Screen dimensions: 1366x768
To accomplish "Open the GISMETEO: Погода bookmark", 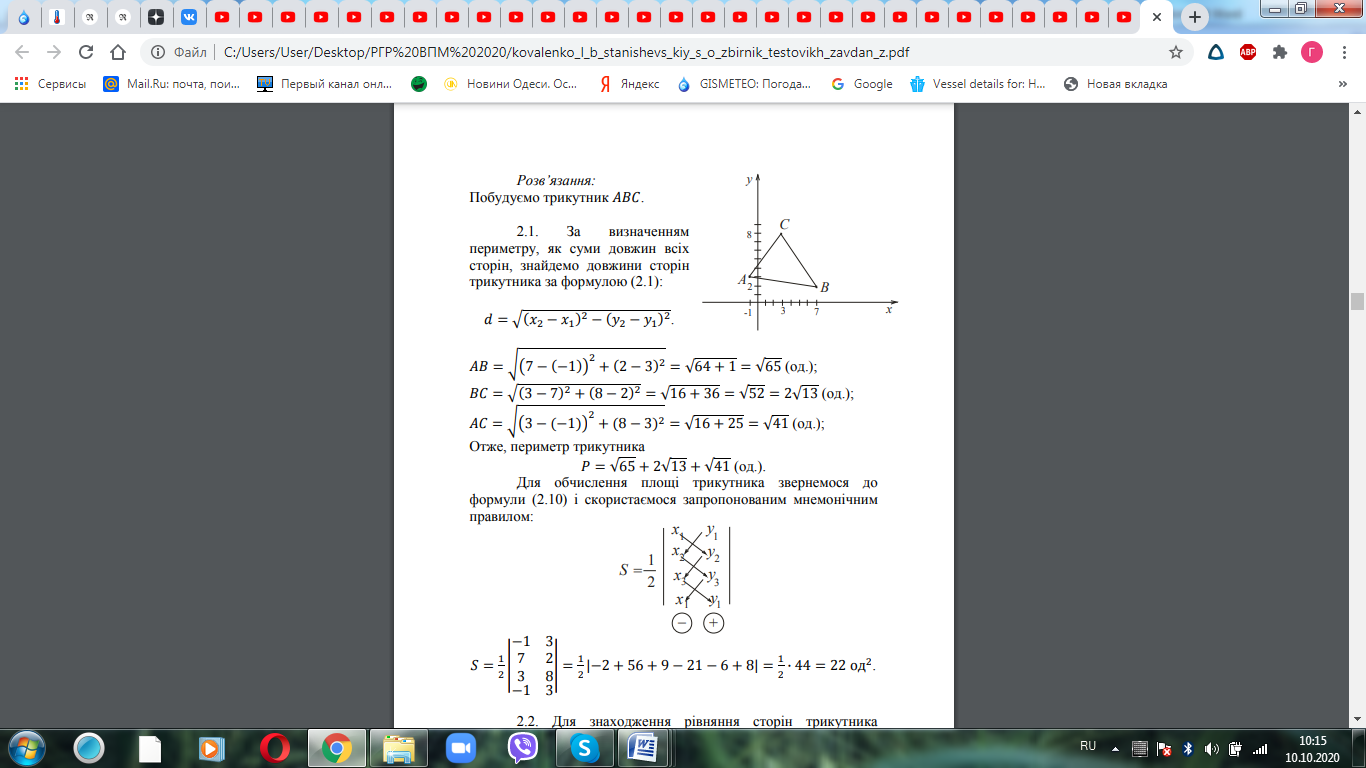I will 745,84.
